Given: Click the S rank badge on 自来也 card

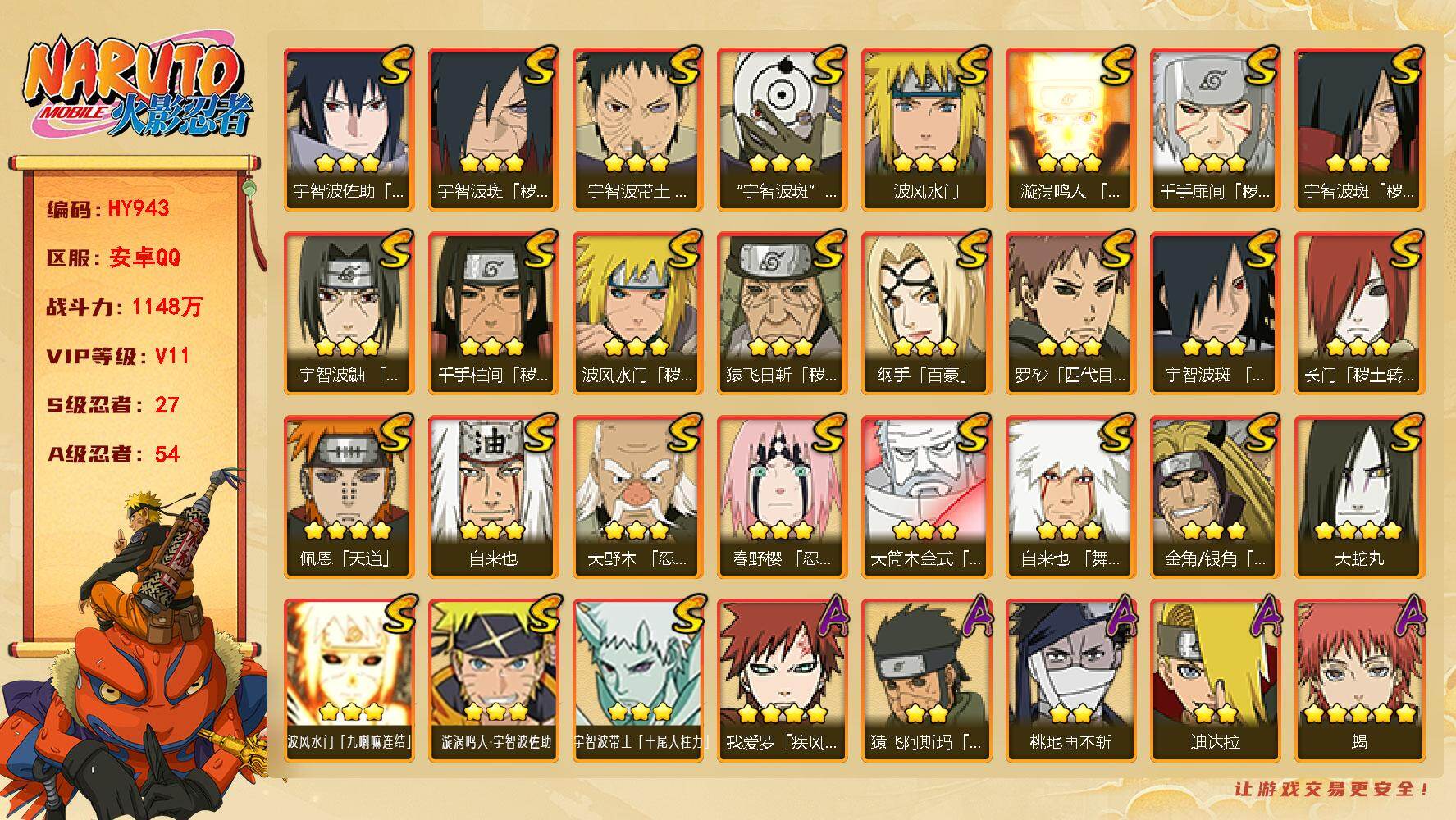Looking at the screenshot, I should tap(541, 433).
